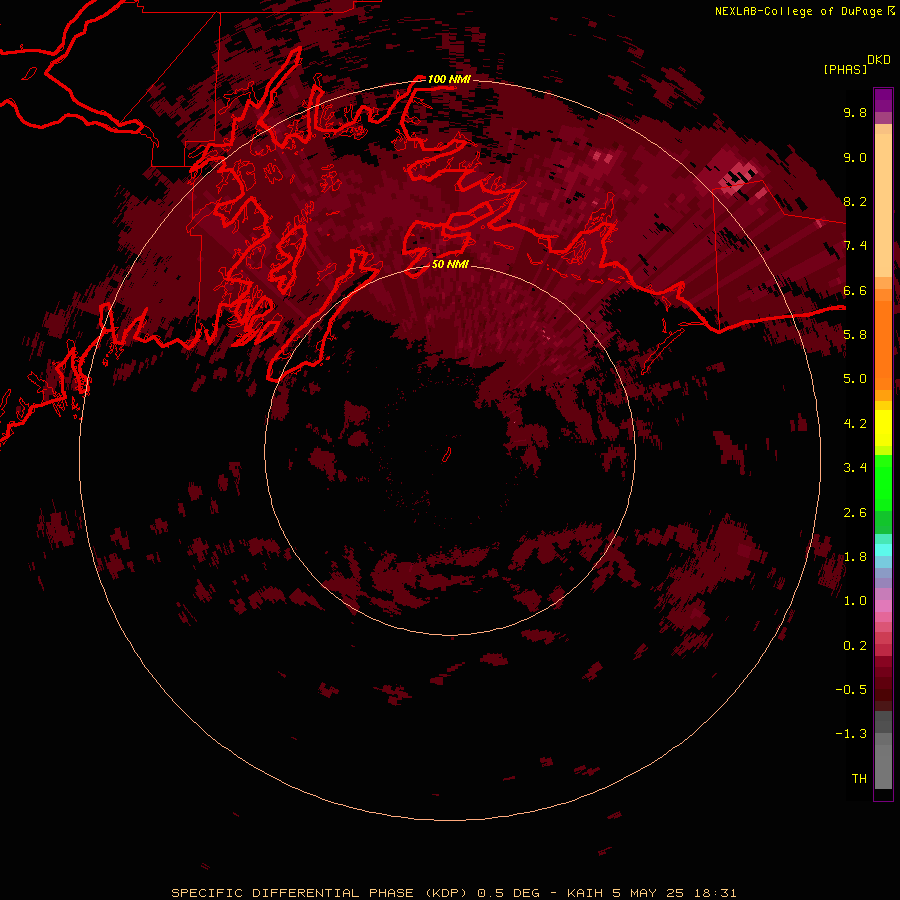Click the 7.4 scale value
Image resolution: width=900 pixels, height=900 pixels.
855,246
